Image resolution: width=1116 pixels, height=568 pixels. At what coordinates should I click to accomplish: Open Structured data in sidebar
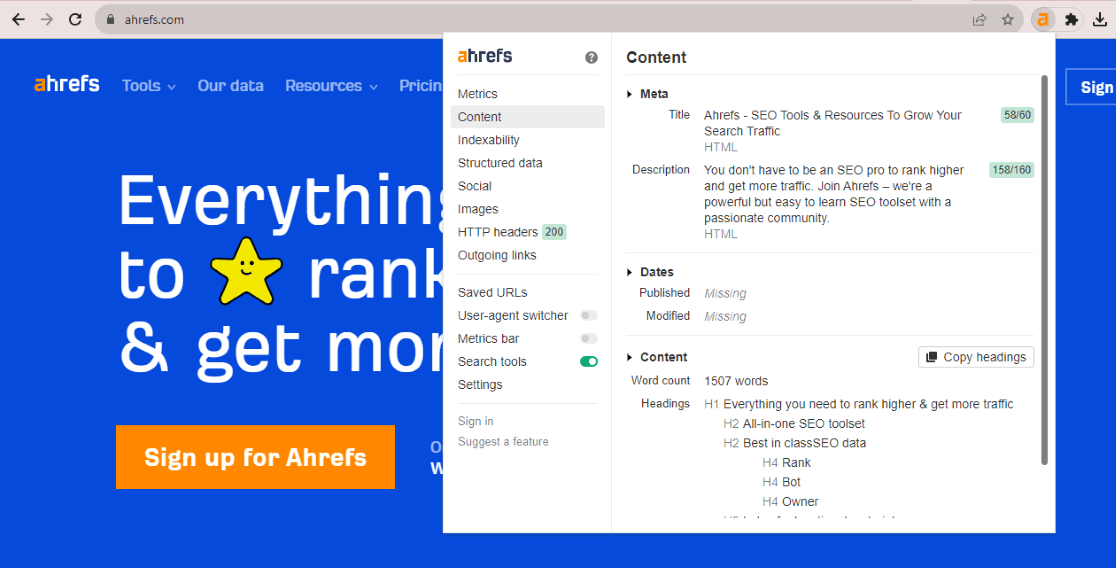point(527,163)
